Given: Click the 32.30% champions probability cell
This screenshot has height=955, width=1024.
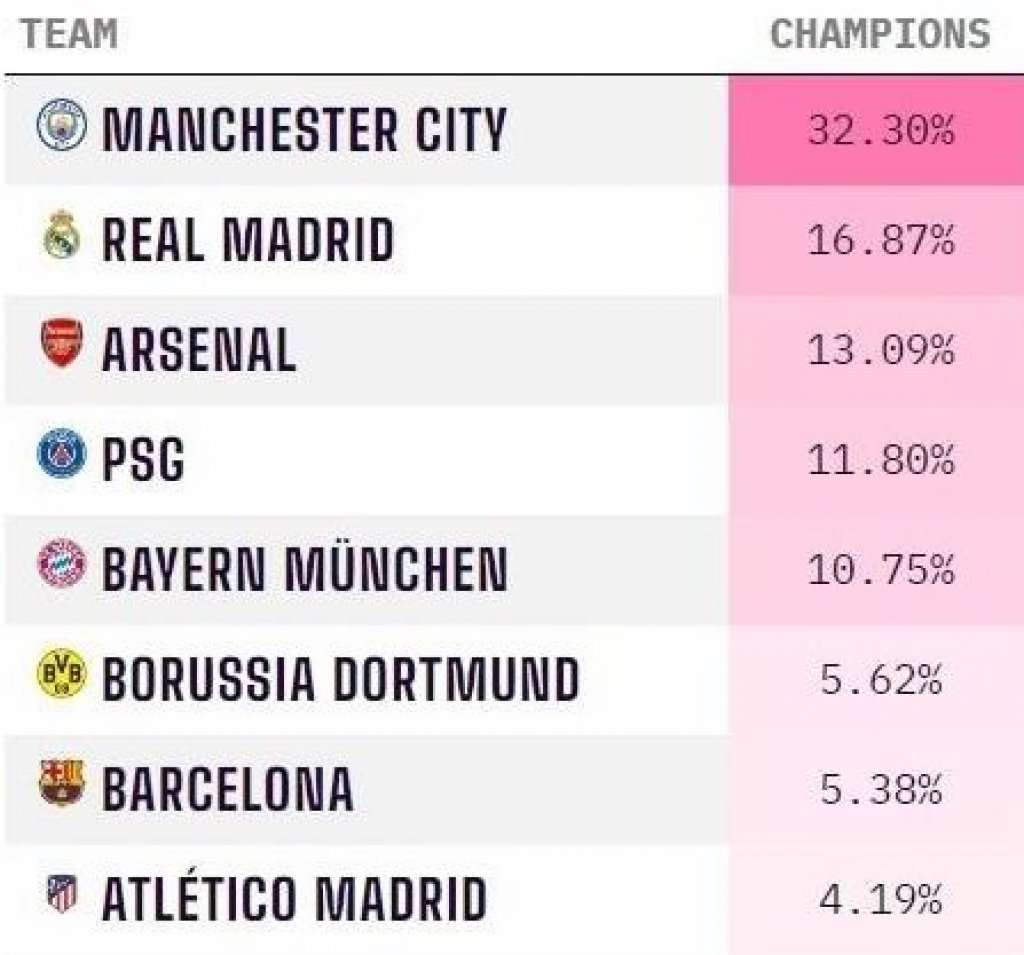Looking at the screenshot, I should (875, 130).
